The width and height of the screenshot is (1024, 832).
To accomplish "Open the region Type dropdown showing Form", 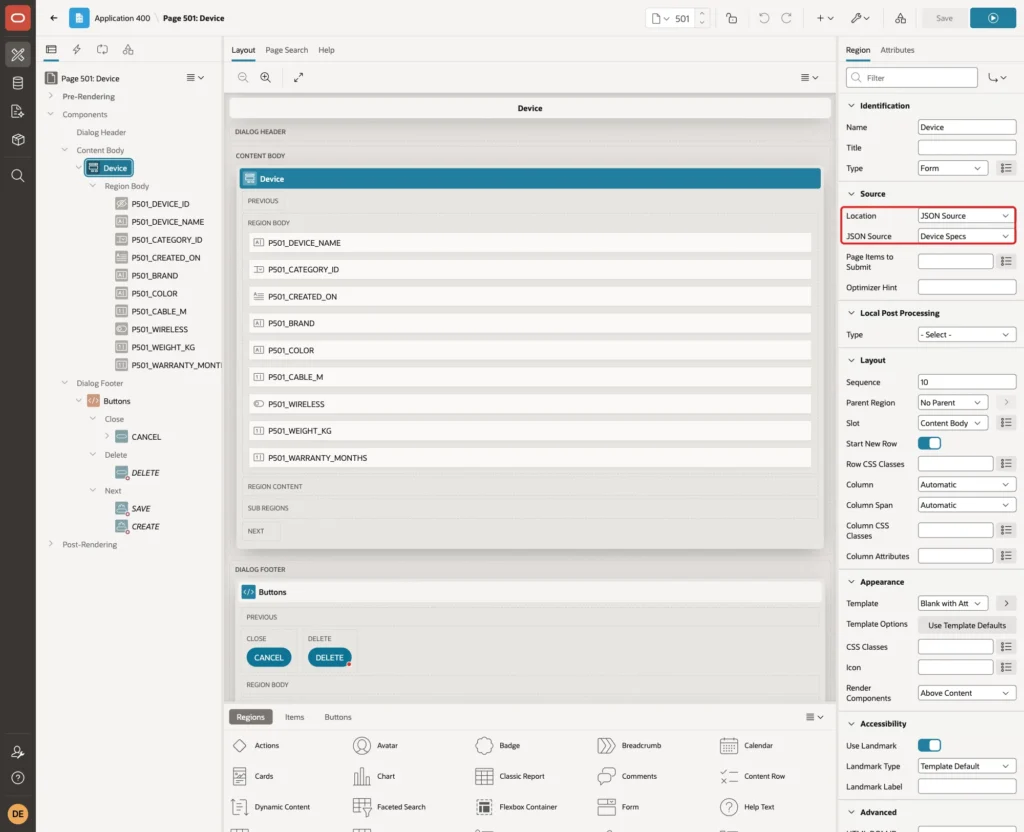I will (952, 168).
